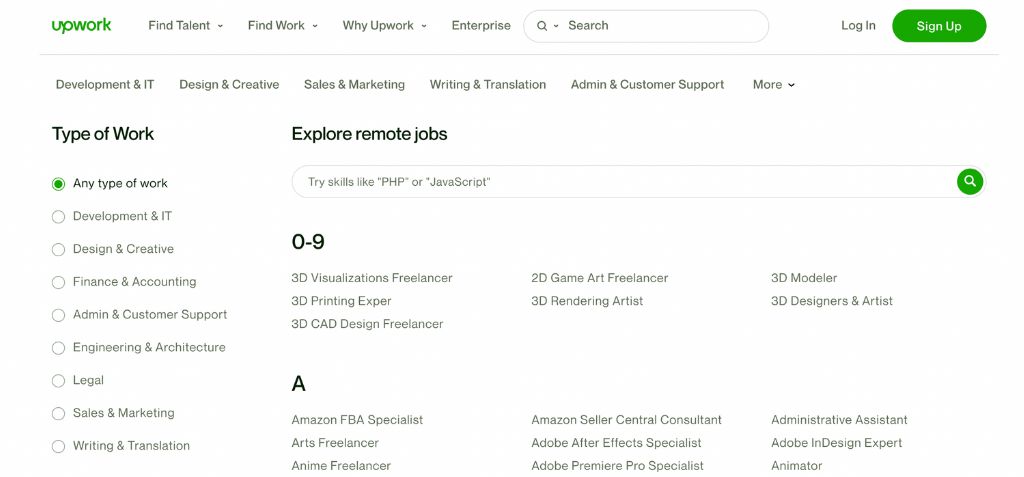Click the green skills search button
This screenshot has width=1024, height=477.
(969, 181)
